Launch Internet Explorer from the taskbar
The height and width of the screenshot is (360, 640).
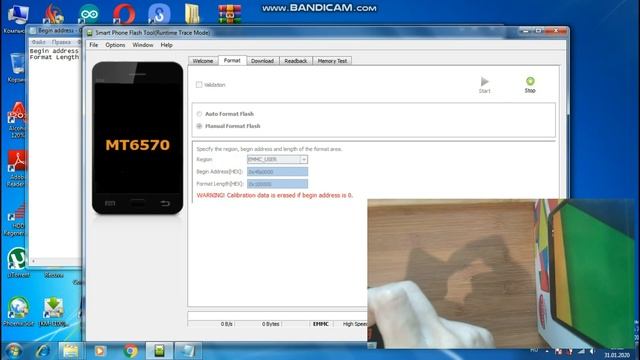43,351
